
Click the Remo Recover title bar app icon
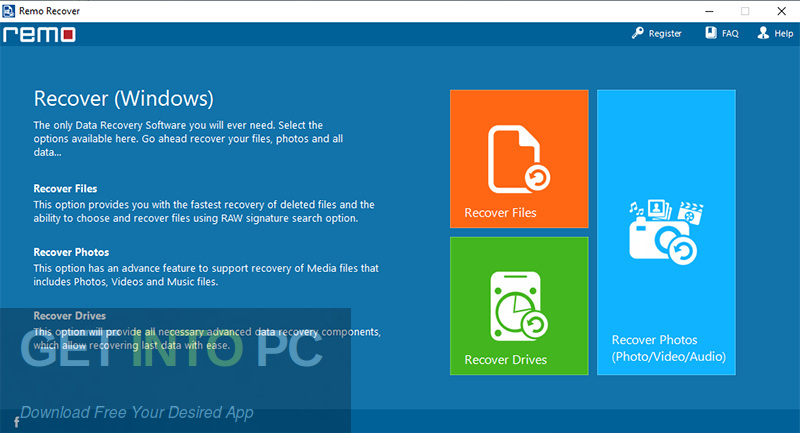(9, 11)
